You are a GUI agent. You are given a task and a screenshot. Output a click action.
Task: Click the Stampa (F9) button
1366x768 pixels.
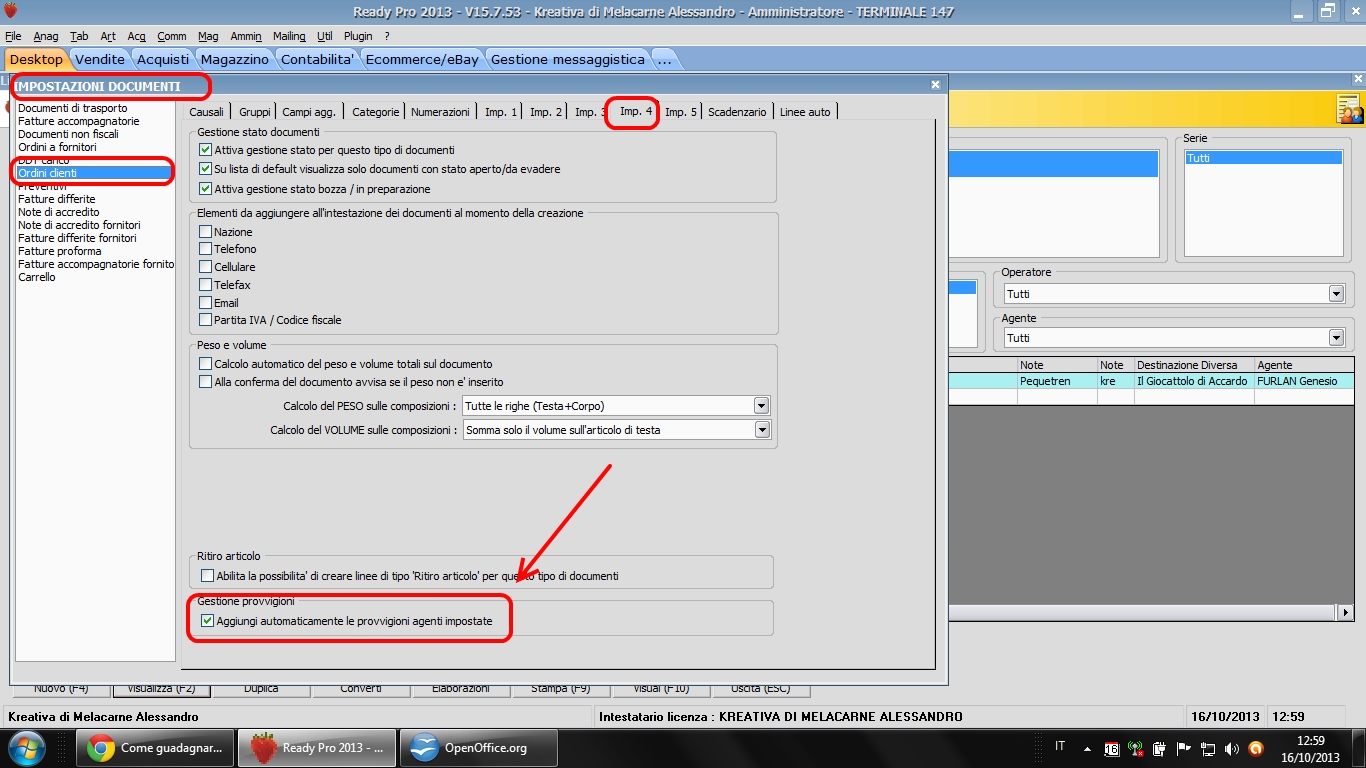560,689
